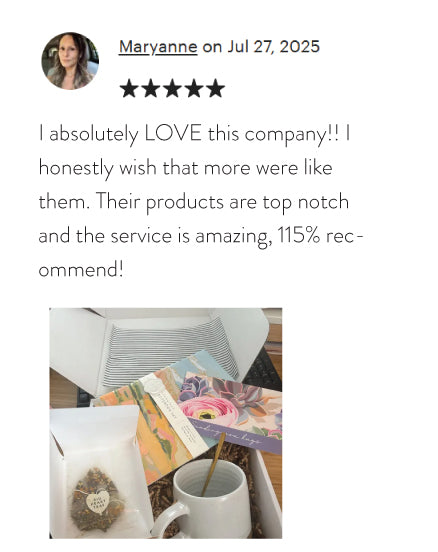Click the word LOVE in the review
This screenshot has width=438, height=552.
173,133
